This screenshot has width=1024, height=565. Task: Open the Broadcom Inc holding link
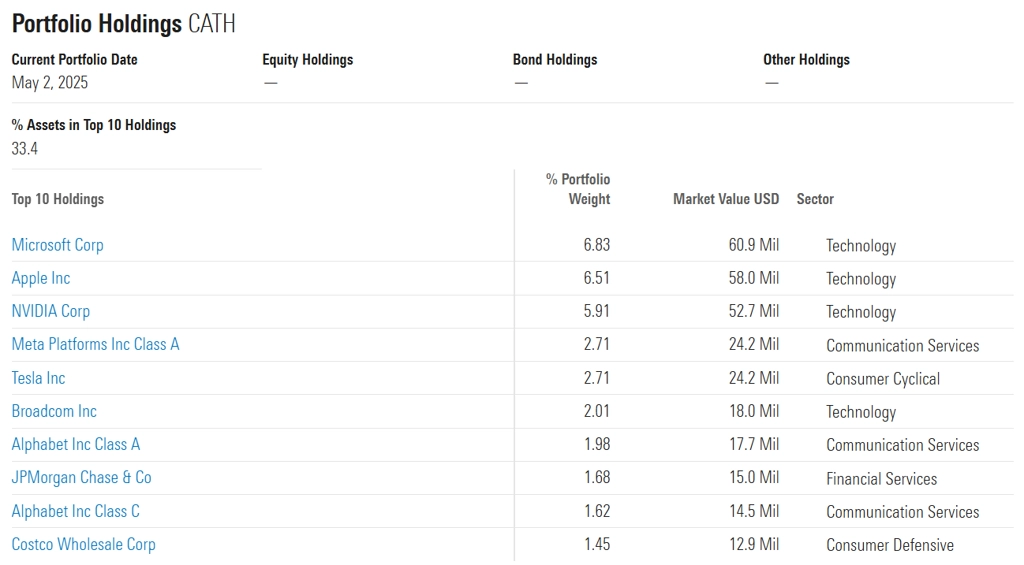(x=54, y=412)
